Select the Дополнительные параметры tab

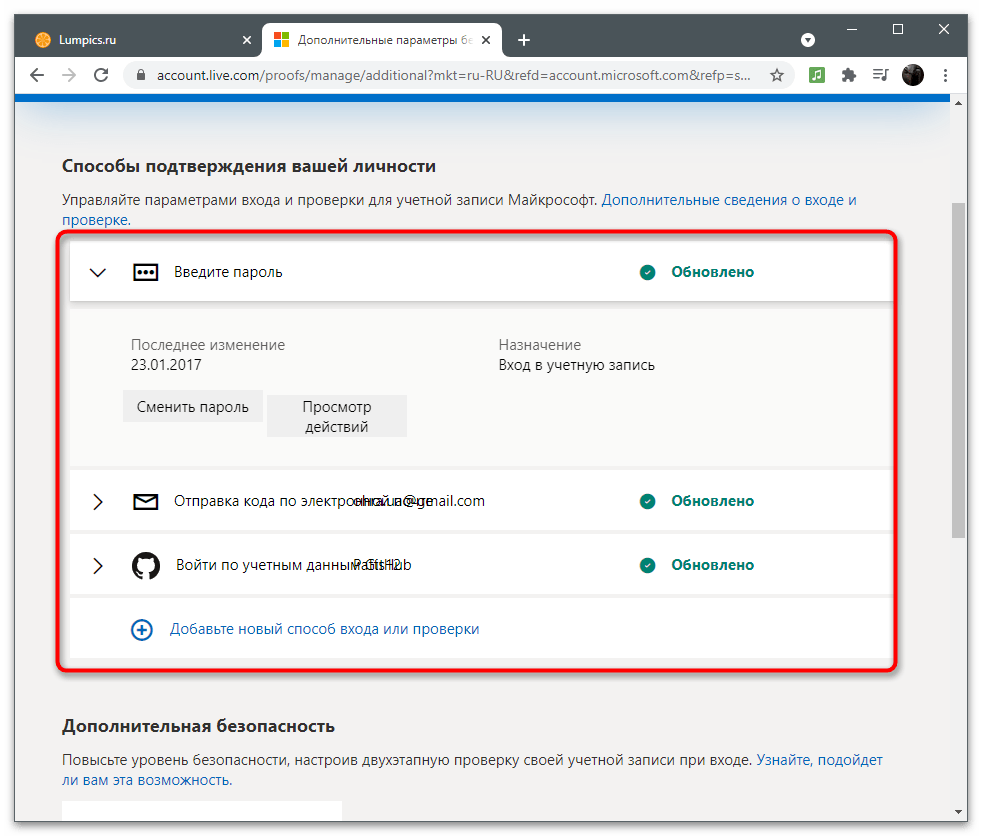tap(381, 40)
